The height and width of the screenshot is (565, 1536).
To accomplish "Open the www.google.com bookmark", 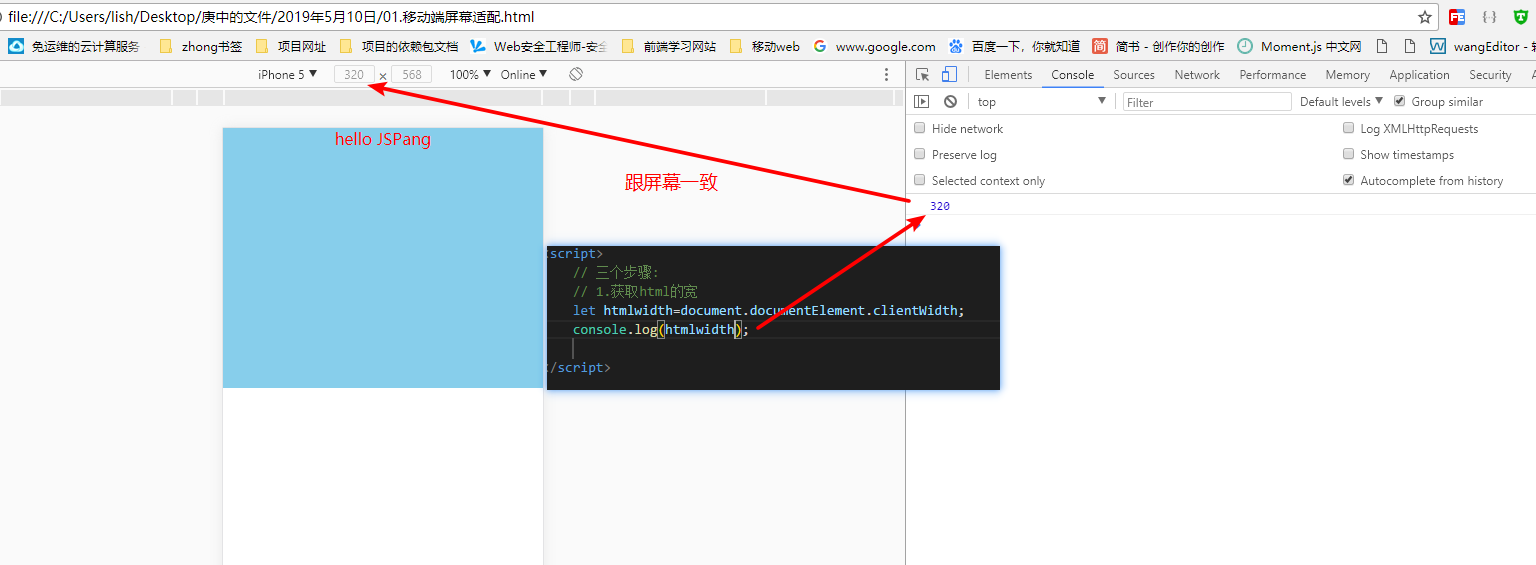I will [x=874, y=46].
